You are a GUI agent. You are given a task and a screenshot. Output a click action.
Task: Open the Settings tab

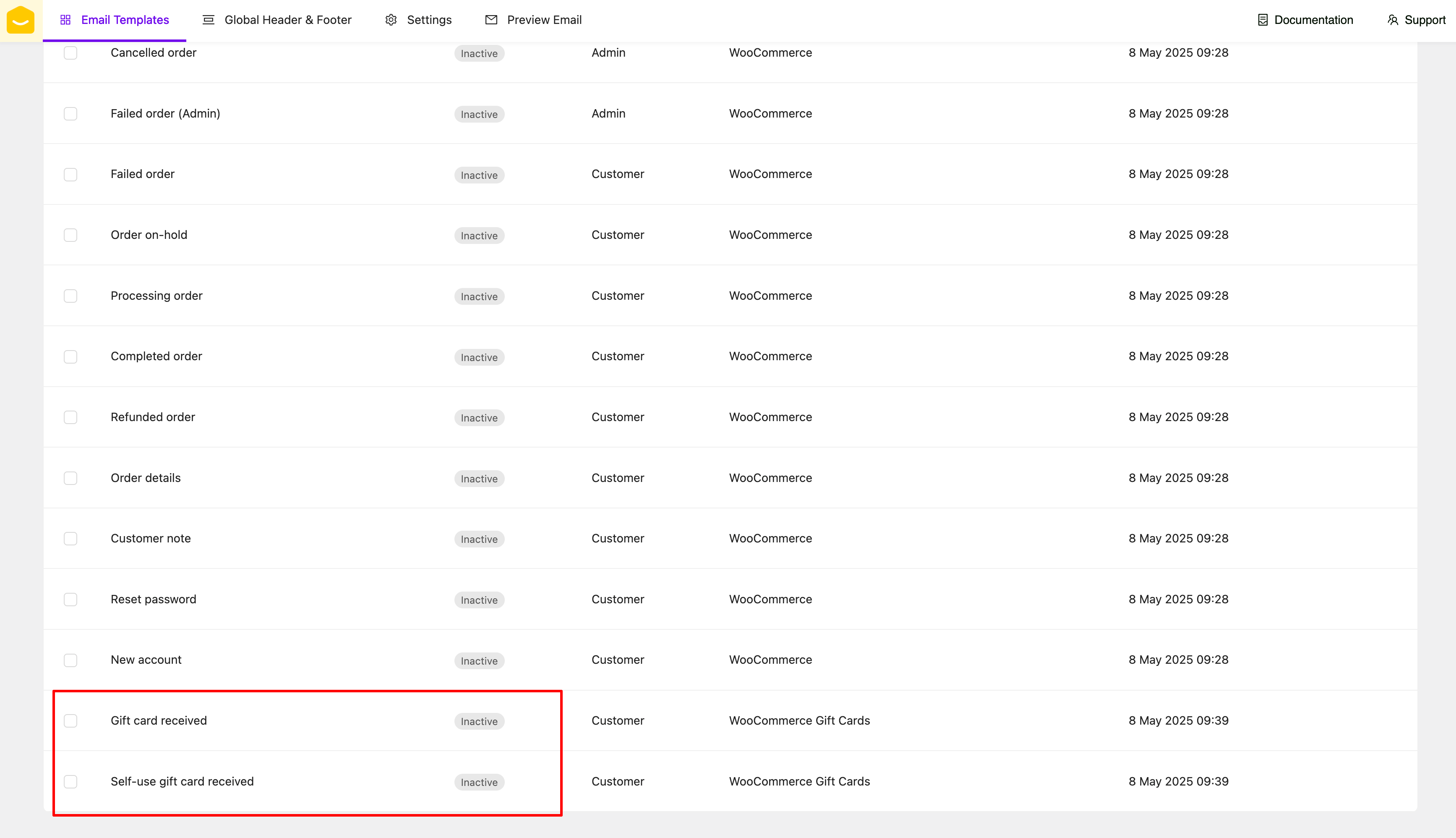(428, 20)
